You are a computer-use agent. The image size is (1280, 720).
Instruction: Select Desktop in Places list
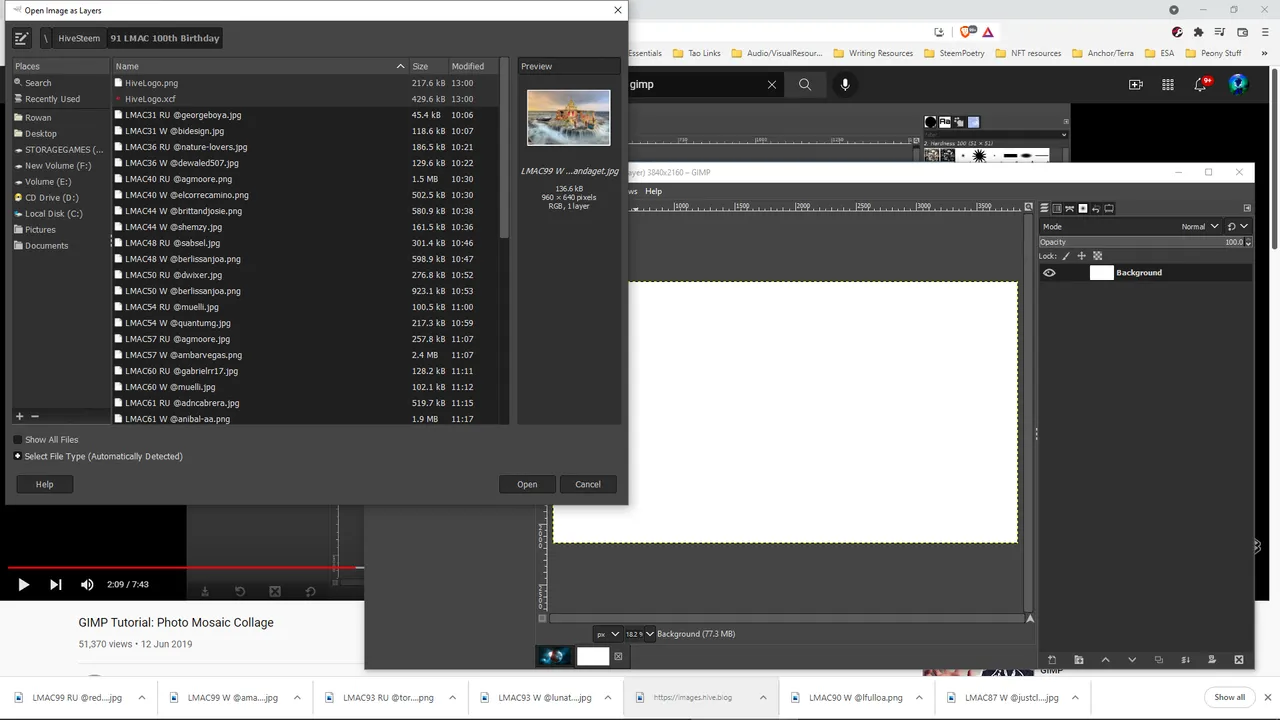(60, 133)
